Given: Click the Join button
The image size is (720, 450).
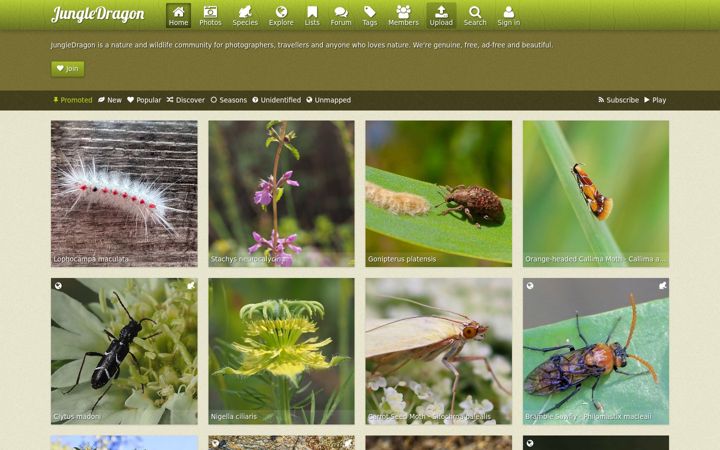Looking at the screenshot, I should [68, 68].
